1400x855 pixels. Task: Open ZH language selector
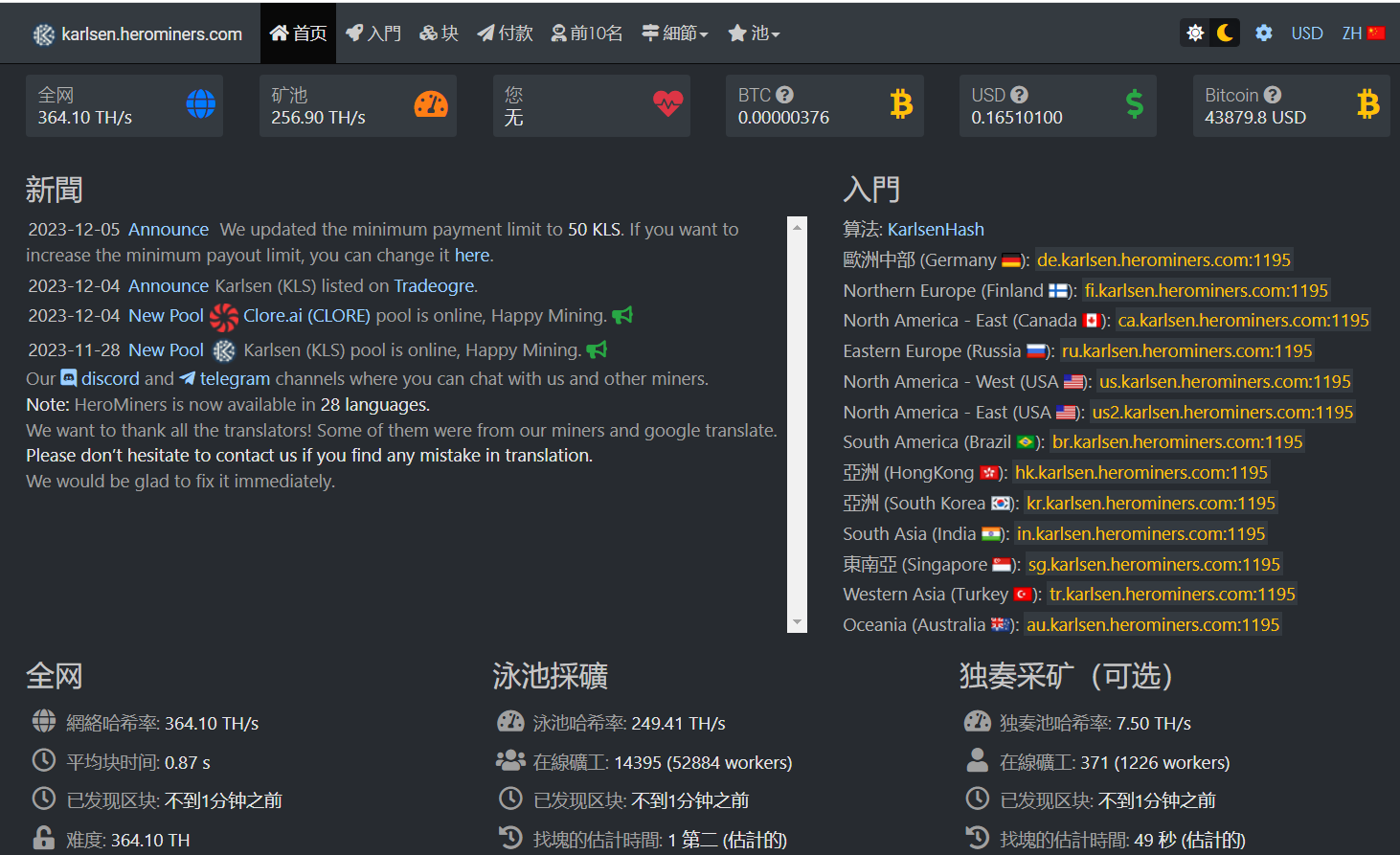1364,33
